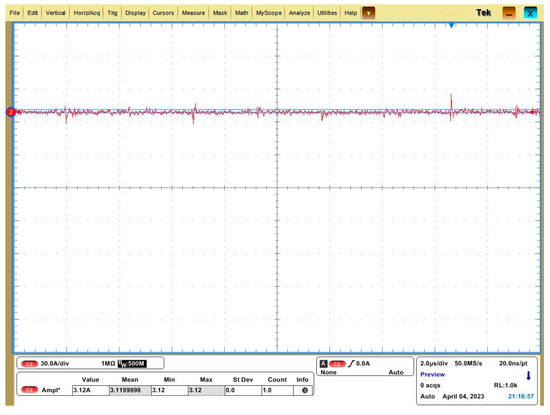
Task: Open the Cursors menu
Action: (x=163, y=13)
